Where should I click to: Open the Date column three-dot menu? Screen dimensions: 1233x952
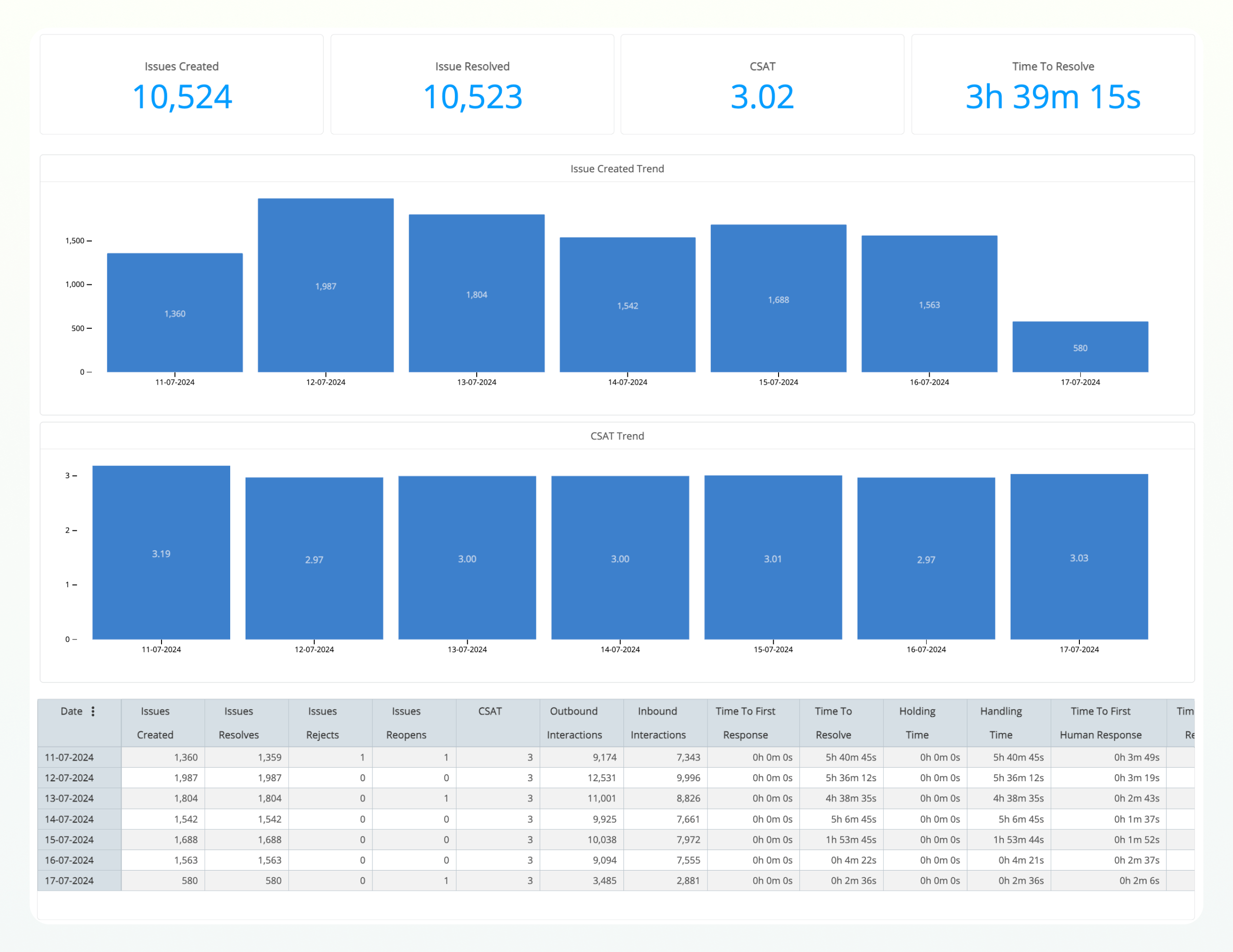click(x=93, y=712)
